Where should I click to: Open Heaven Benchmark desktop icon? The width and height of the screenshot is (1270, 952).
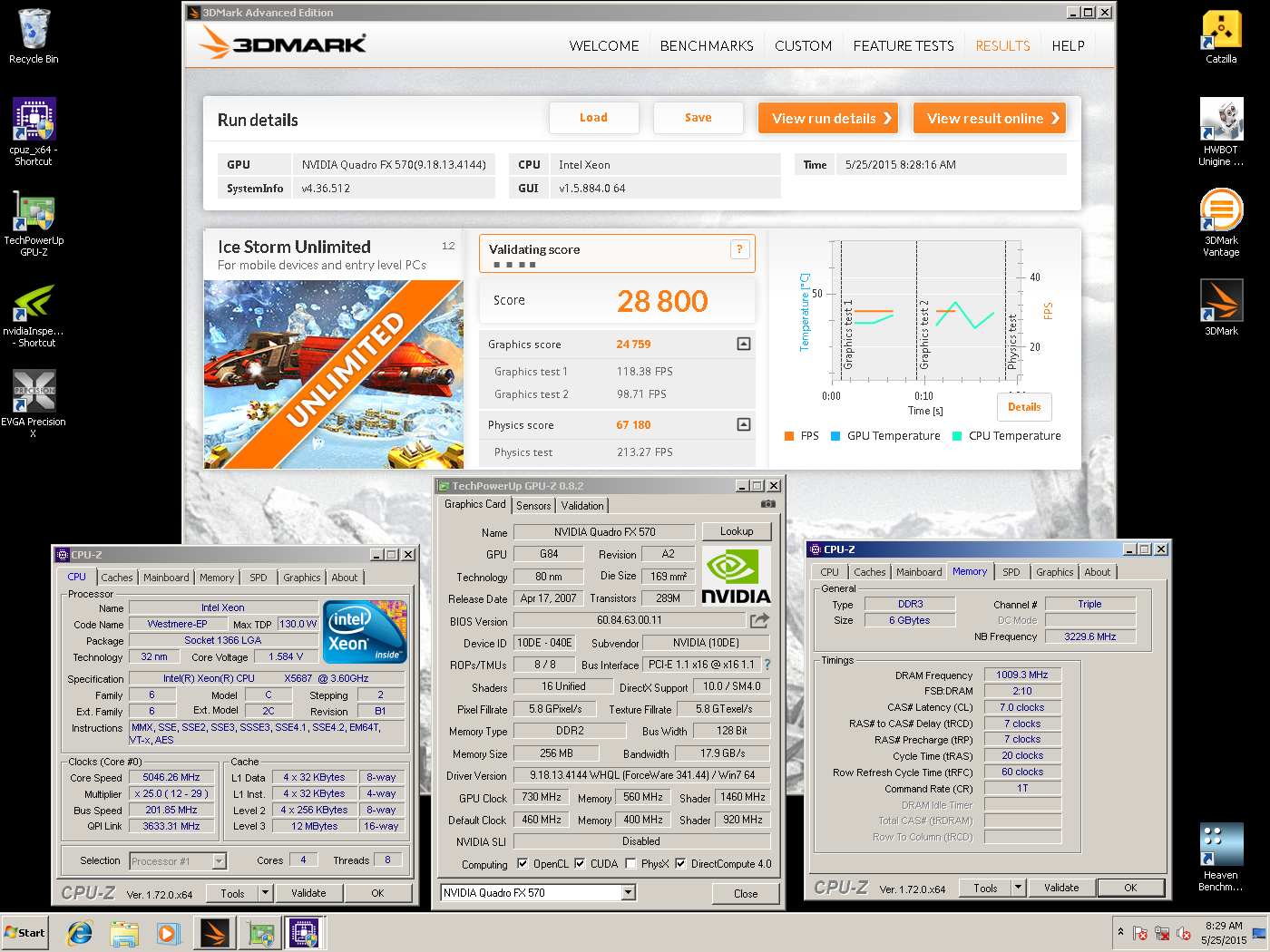[1221, 858]
